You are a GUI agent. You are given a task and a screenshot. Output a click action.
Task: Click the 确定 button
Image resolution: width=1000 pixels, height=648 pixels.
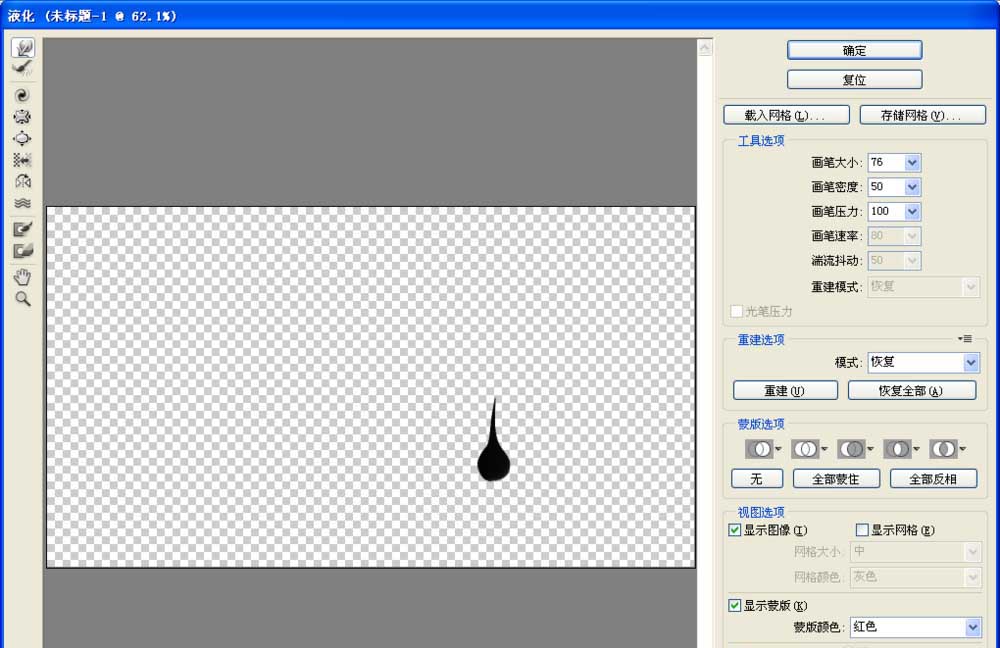pos(855,49)
